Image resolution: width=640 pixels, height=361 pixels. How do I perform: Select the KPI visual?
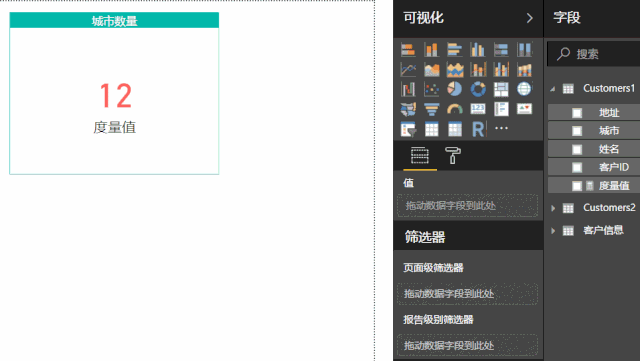524,109
